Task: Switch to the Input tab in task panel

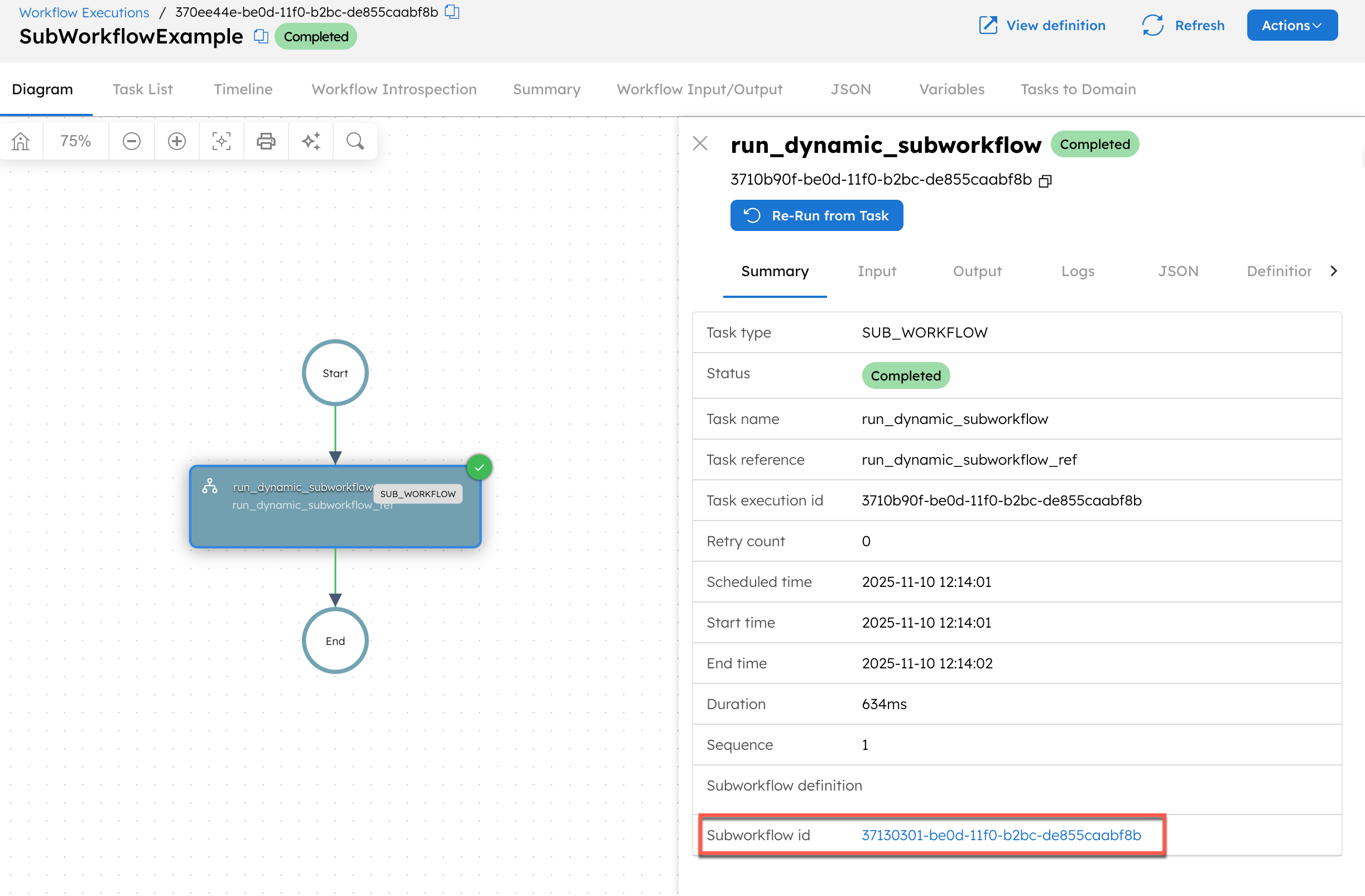Action: tap(877, 271)
